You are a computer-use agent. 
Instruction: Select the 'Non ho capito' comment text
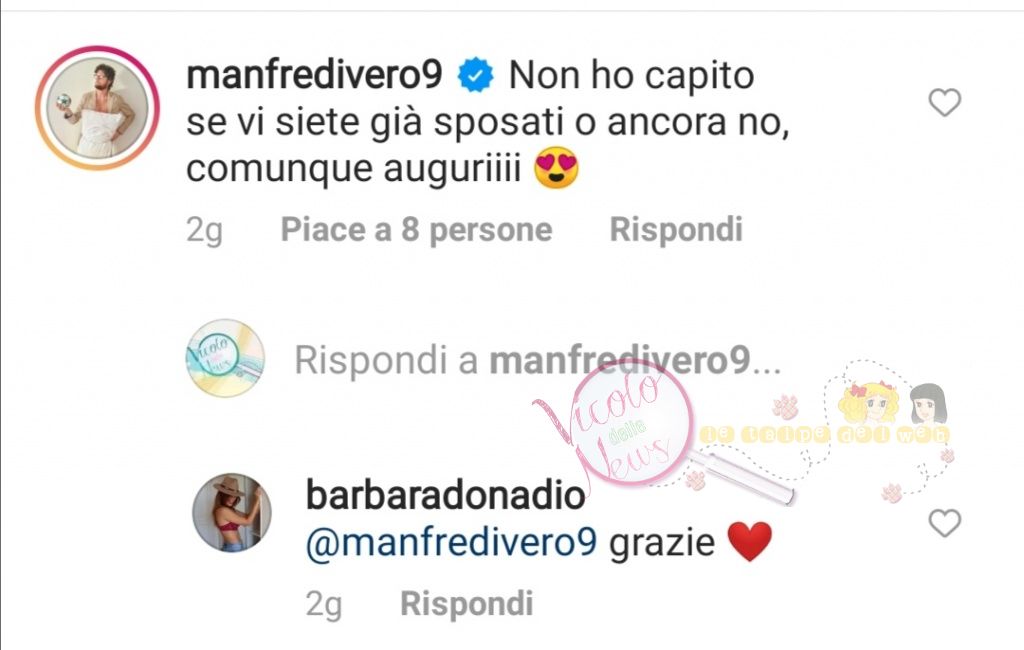632,75
